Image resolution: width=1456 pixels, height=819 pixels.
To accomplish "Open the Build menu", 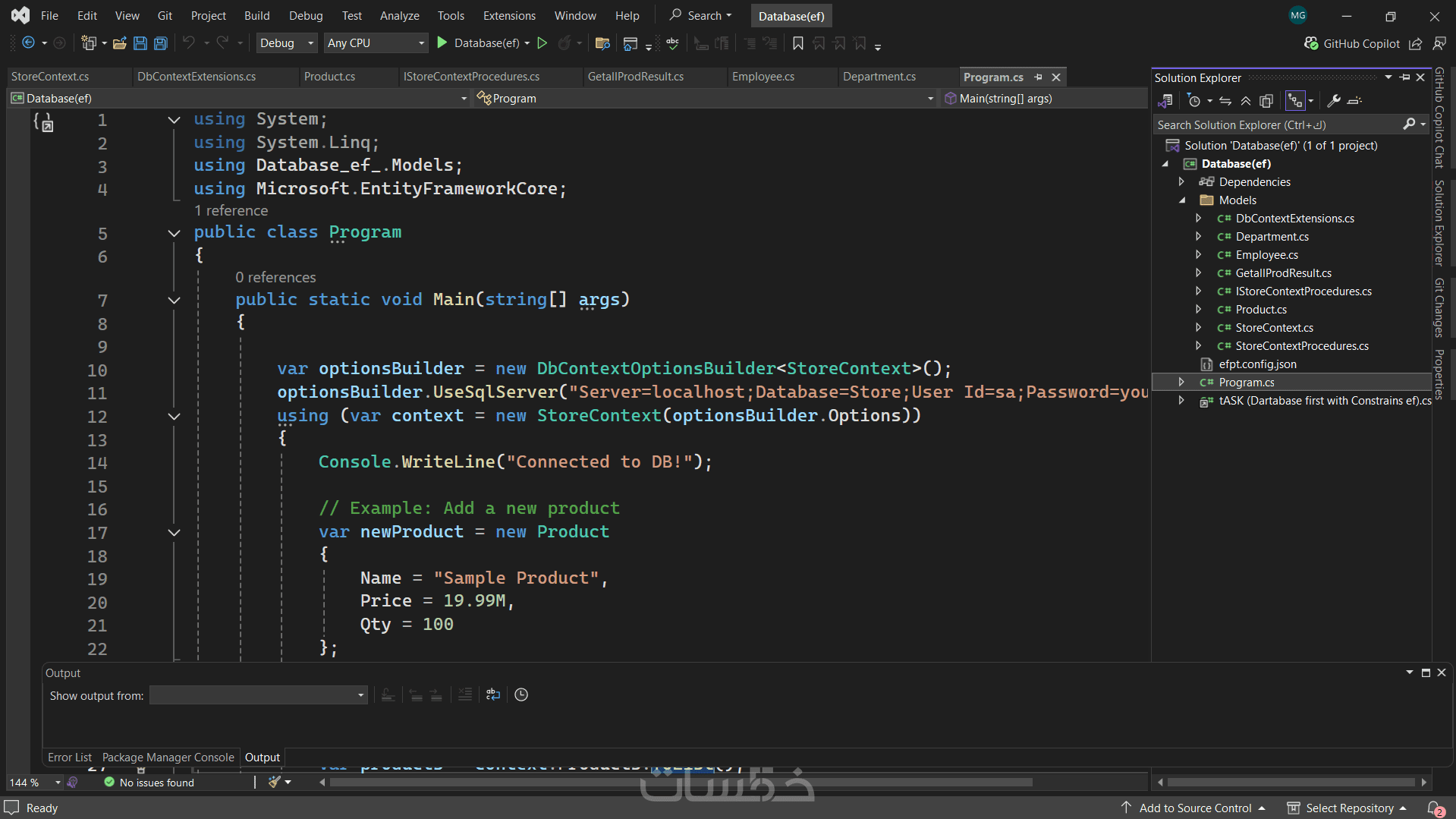I will [256, 15].
